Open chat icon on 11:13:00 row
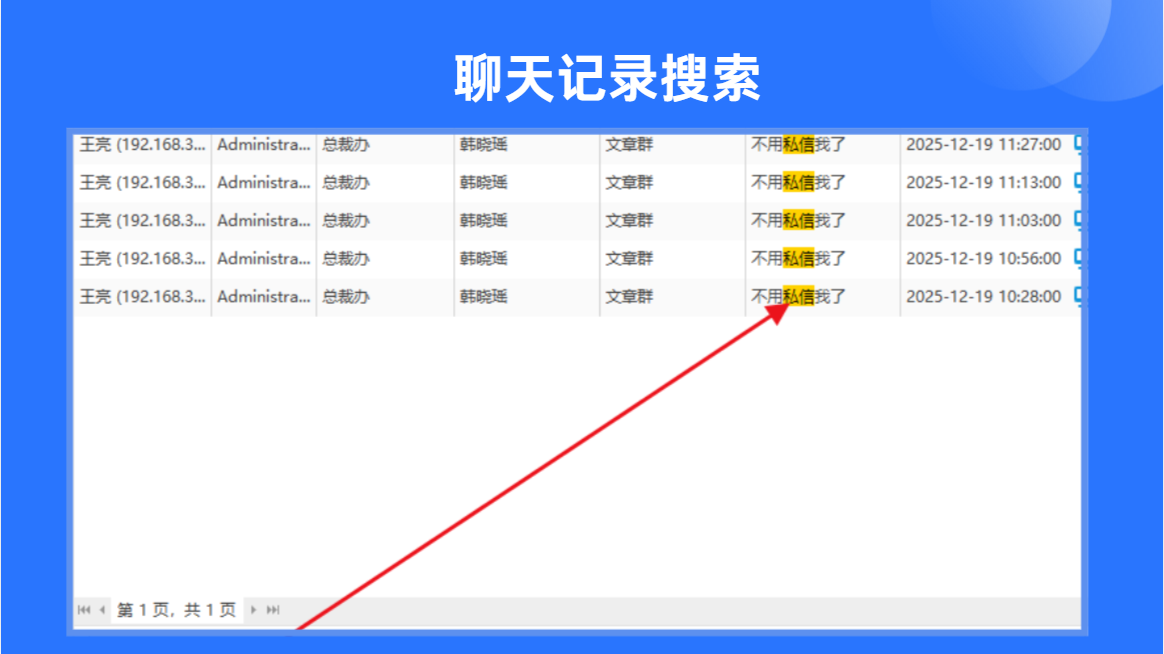 pyautogui.click(x=1078, y=183)
